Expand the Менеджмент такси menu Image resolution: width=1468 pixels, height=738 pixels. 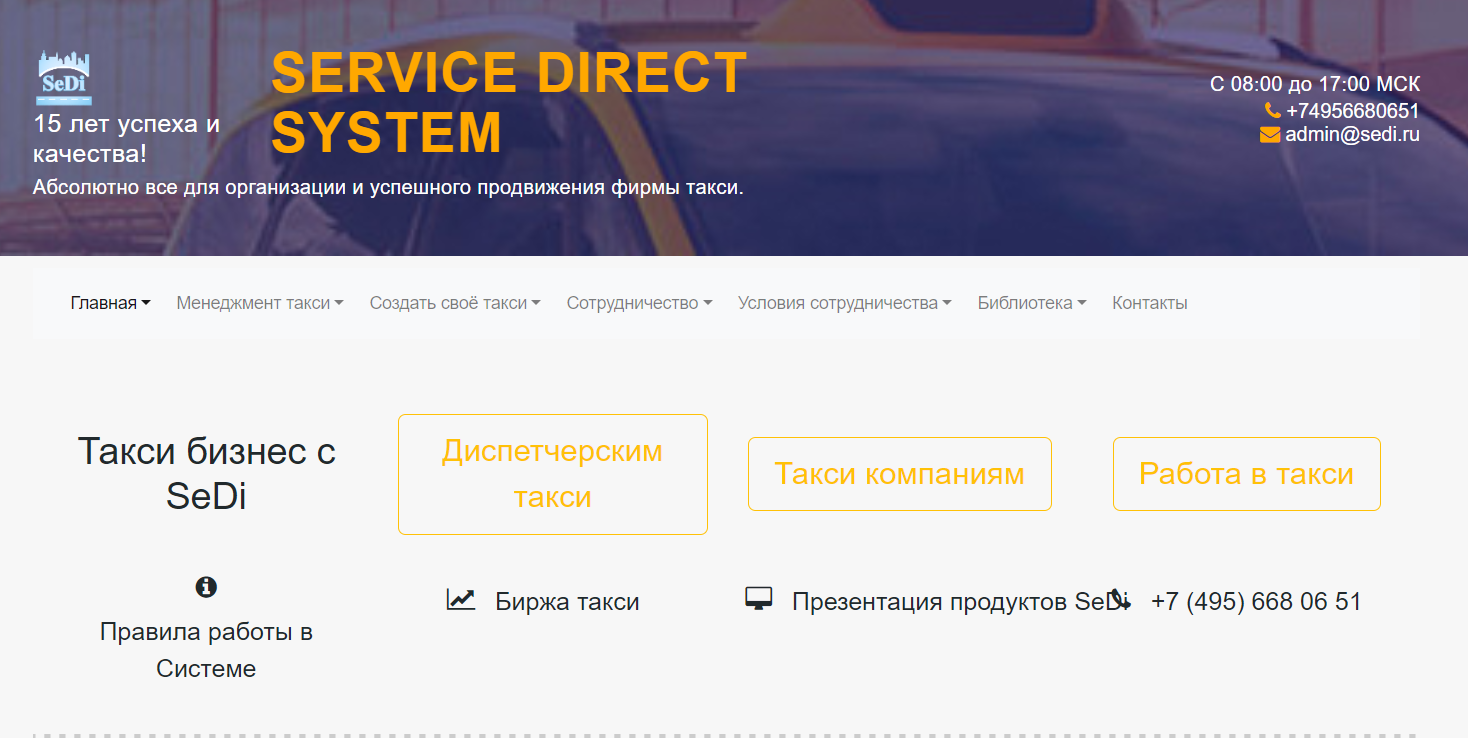260,303
